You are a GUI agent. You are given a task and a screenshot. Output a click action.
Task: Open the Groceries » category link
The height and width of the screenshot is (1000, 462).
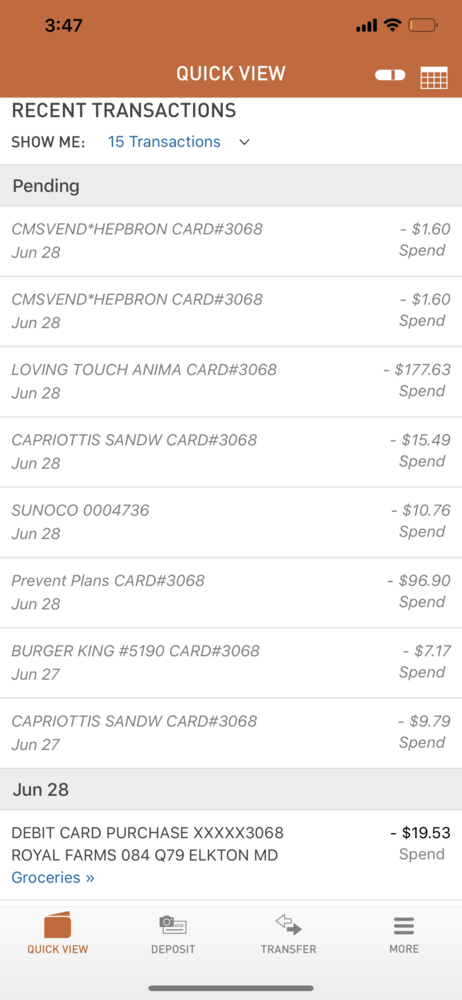(x=53, y=878)
